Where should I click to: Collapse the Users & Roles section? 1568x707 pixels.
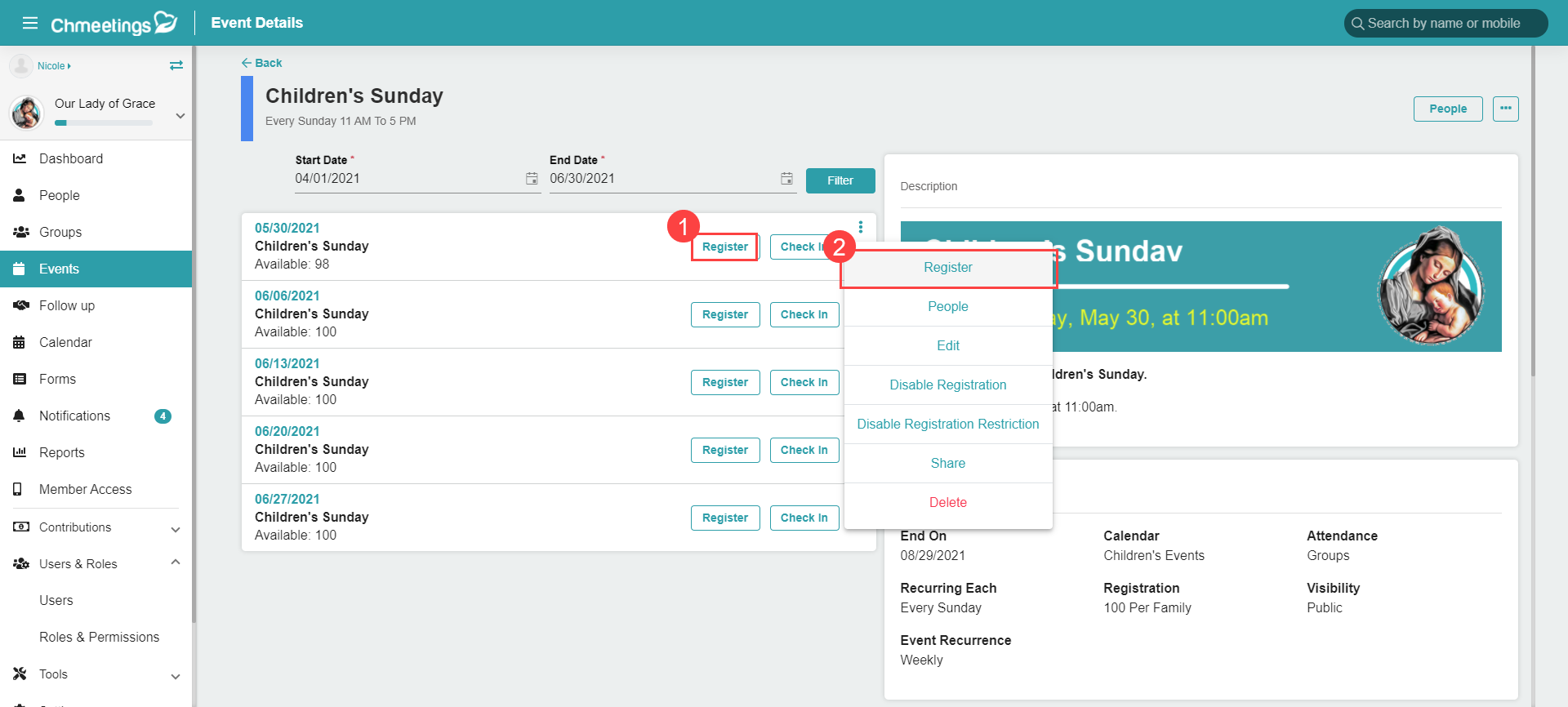point(176,562)
